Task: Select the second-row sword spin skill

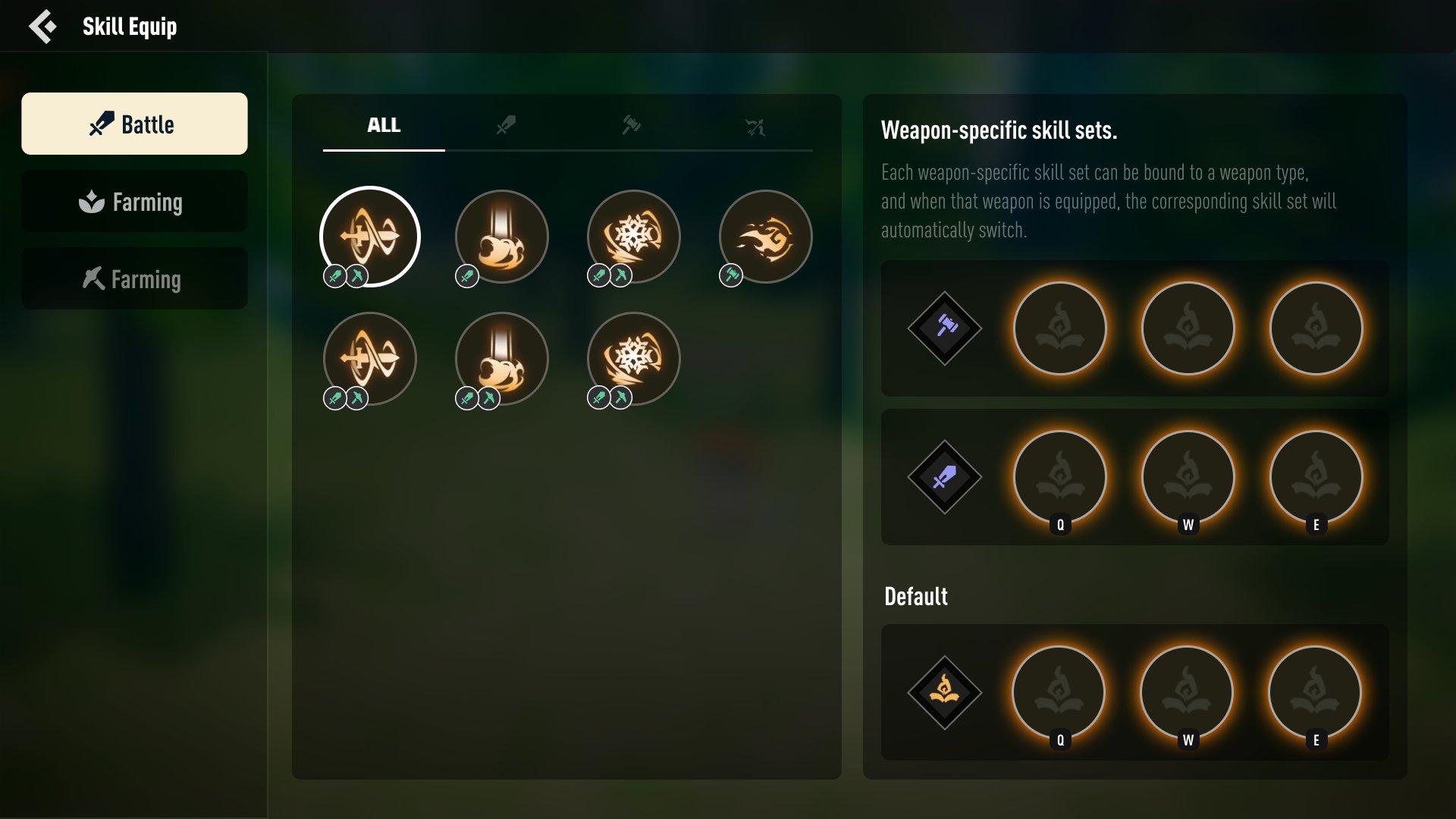Action: 369,359
